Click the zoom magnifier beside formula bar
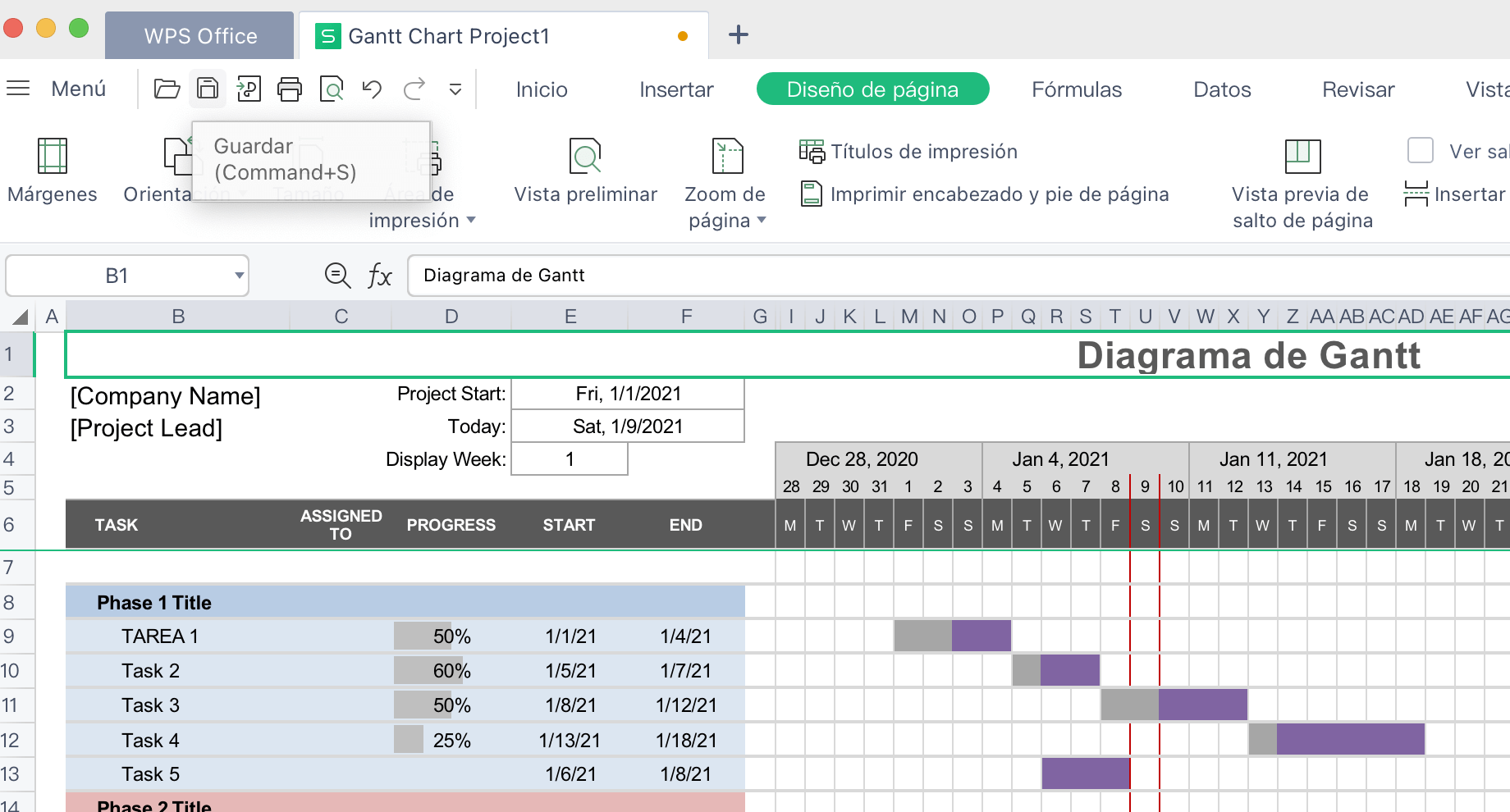The width and height of the screenshot is (1510, 812). pyautogui.click(x=337, y=276)
